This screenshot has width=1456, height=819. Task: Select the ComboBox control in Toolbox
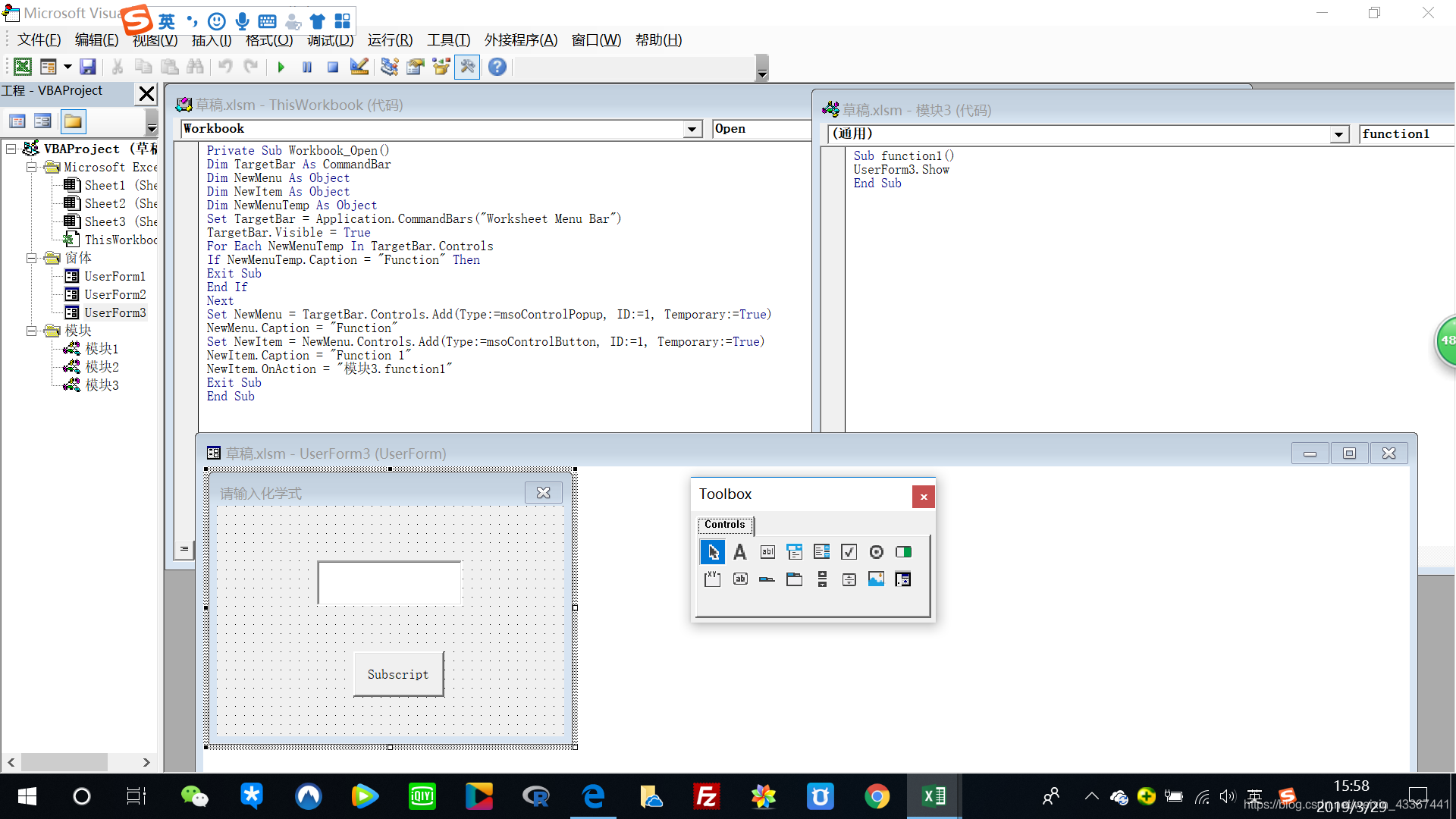(x=794, y=552)
